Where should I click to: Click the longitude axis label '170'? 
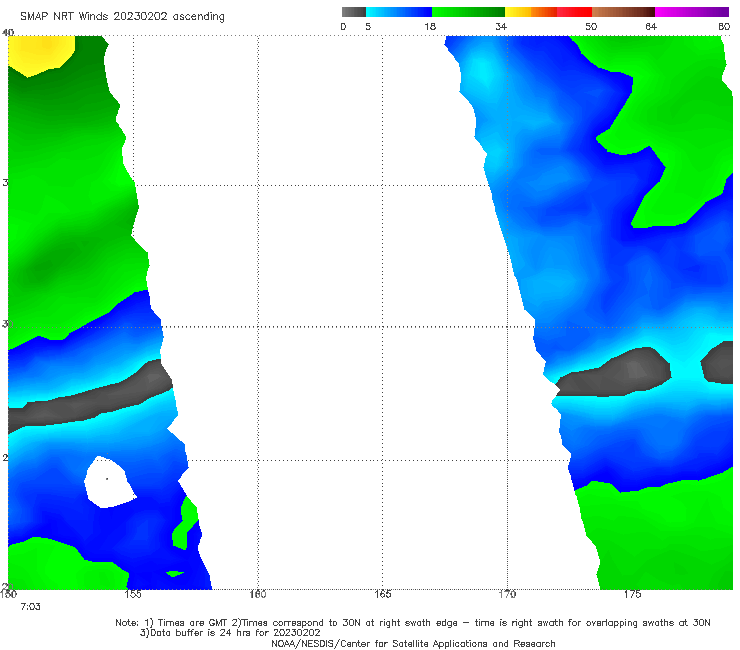pos(507,594)
